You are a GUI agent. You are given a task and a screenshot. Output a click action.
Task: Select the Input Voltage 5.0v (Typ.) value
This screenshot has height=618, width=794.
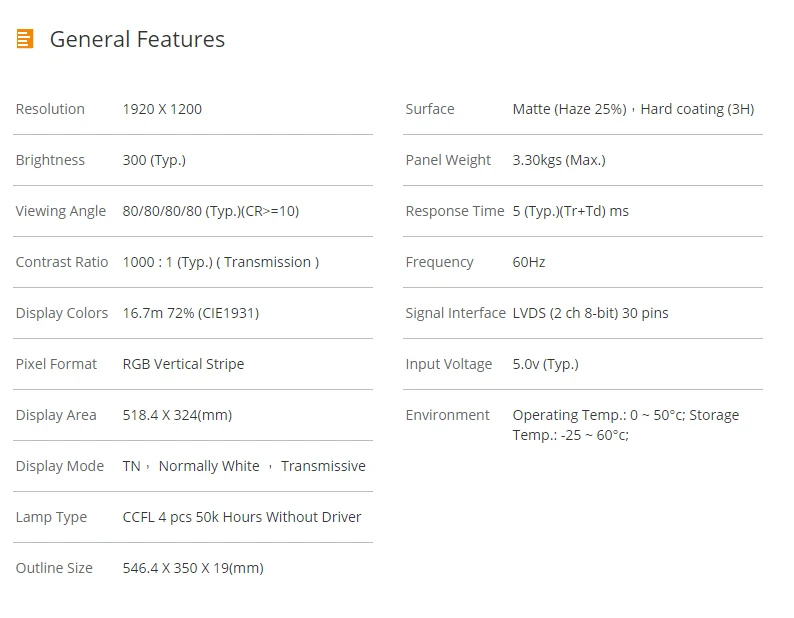(x=545, y=364)
